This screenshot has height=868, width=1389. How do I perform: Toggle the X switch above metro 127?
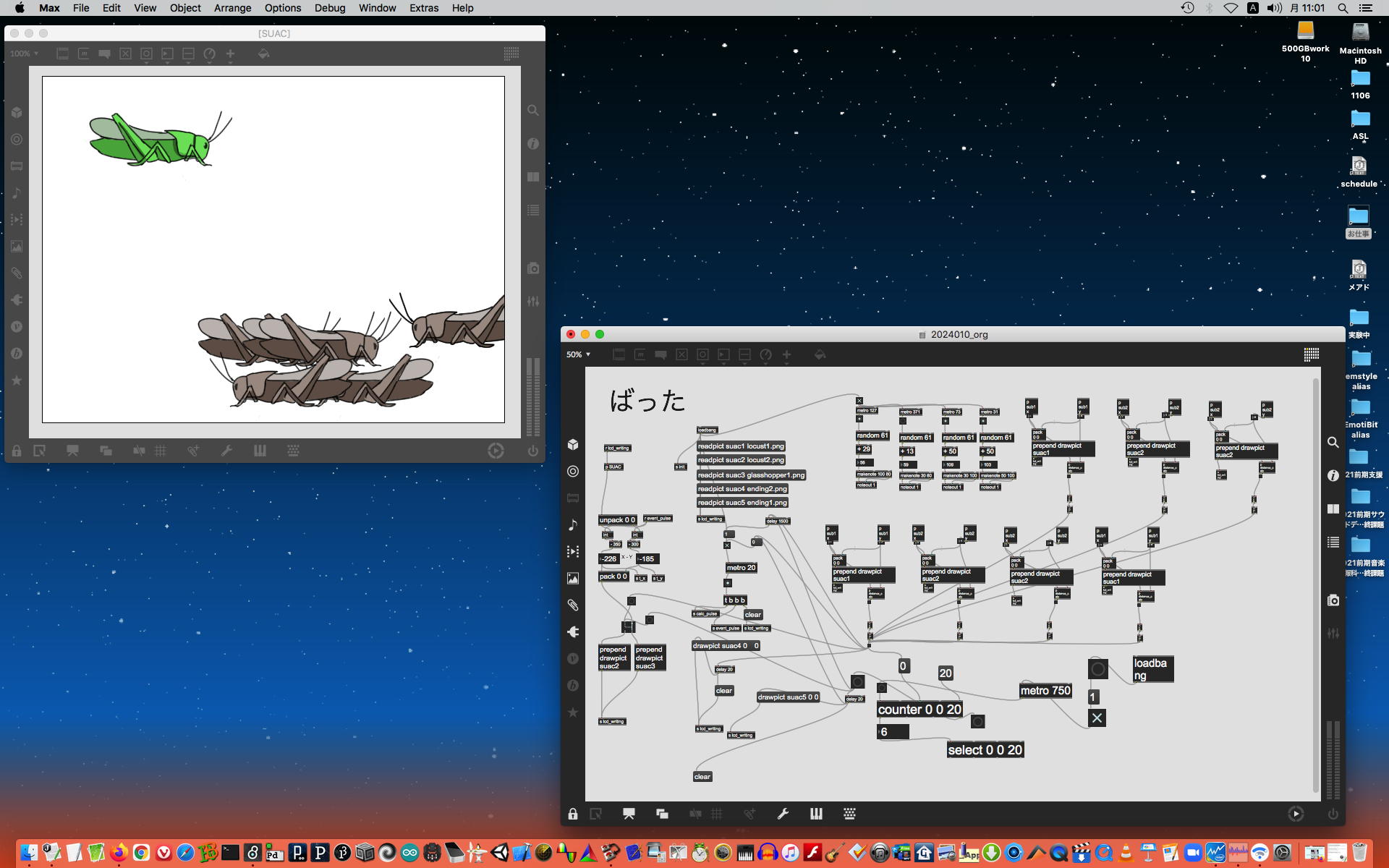[x=859, y=401]
